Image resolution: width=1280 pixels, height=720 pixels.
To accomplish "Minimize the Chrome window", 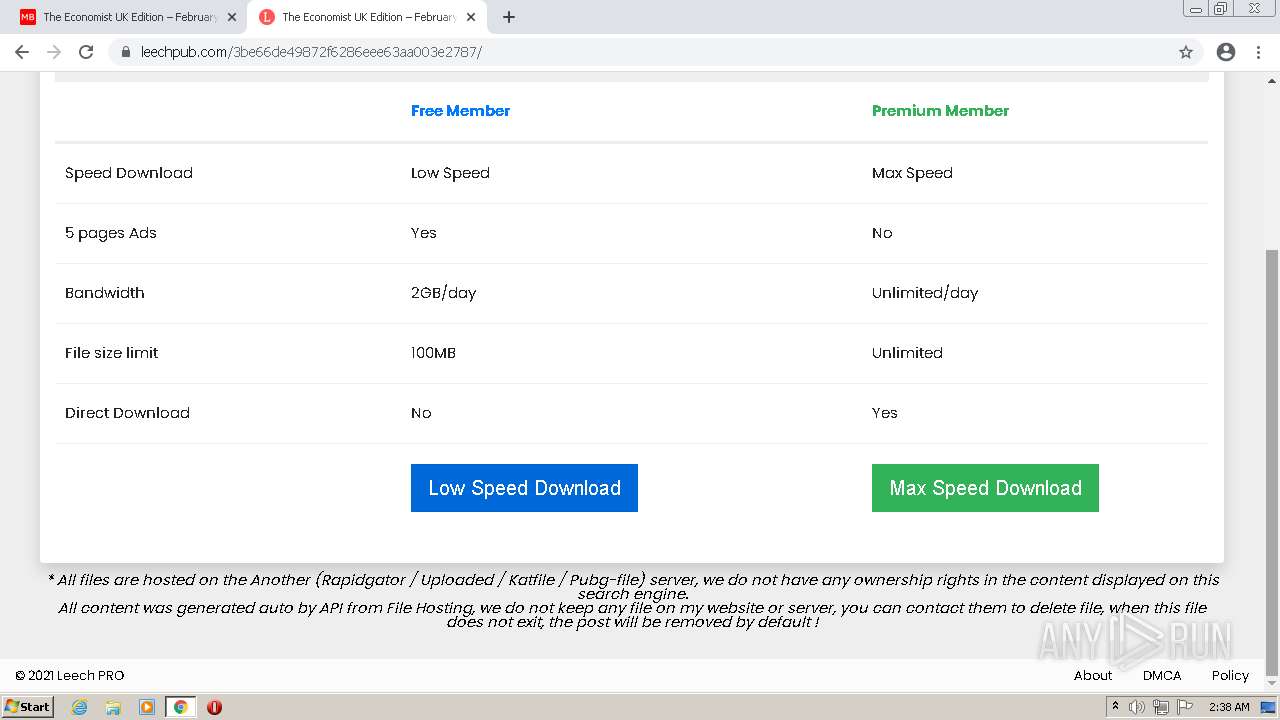I will pyautogui.click(x=1195, y=8).
